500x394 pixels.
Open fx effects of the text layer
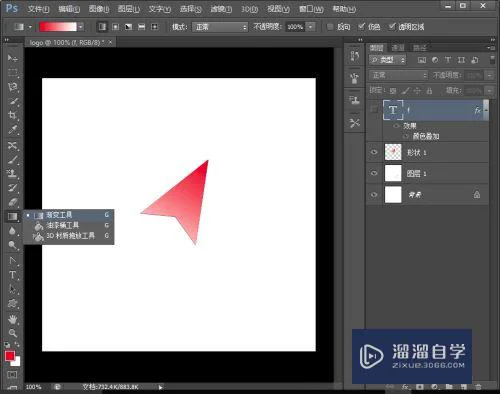click(477, 110)
